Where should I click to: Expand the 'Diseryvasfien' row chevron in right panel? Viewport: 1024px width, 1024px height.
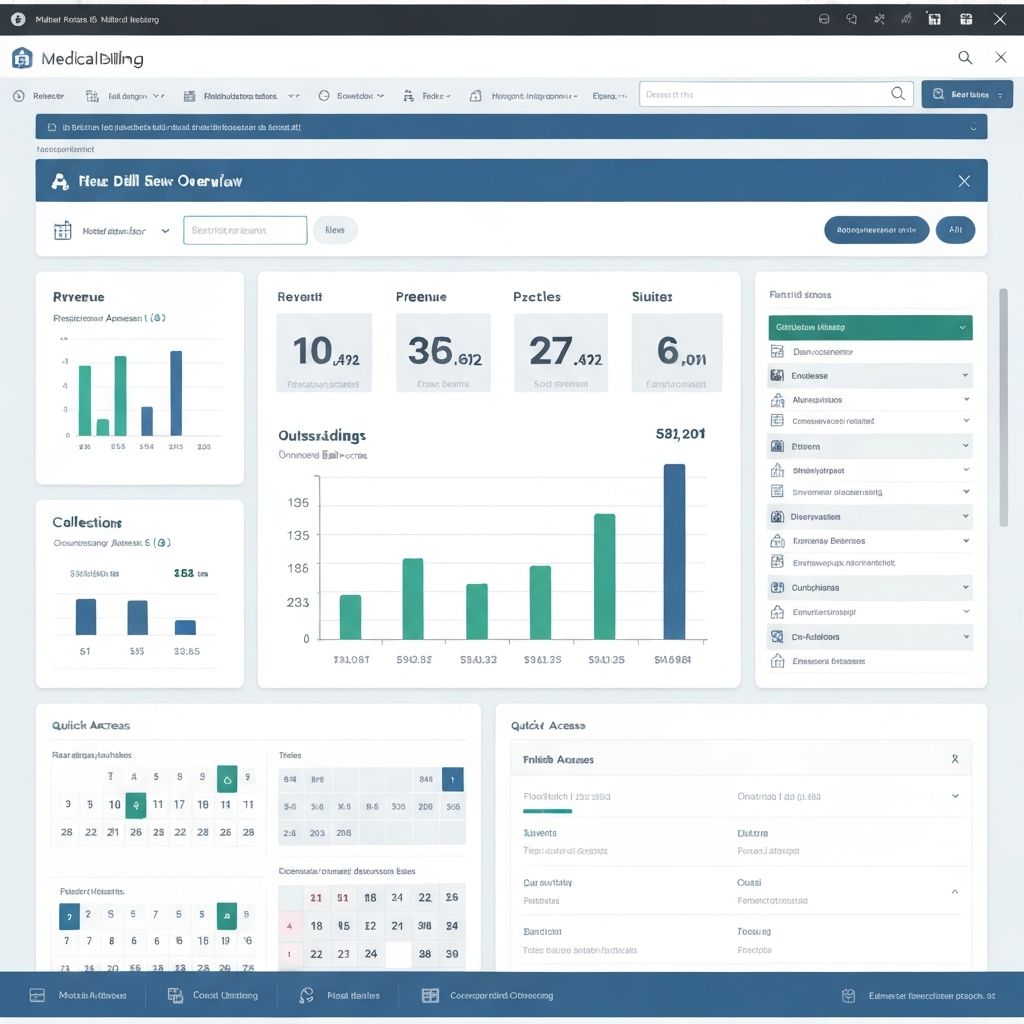965,517
